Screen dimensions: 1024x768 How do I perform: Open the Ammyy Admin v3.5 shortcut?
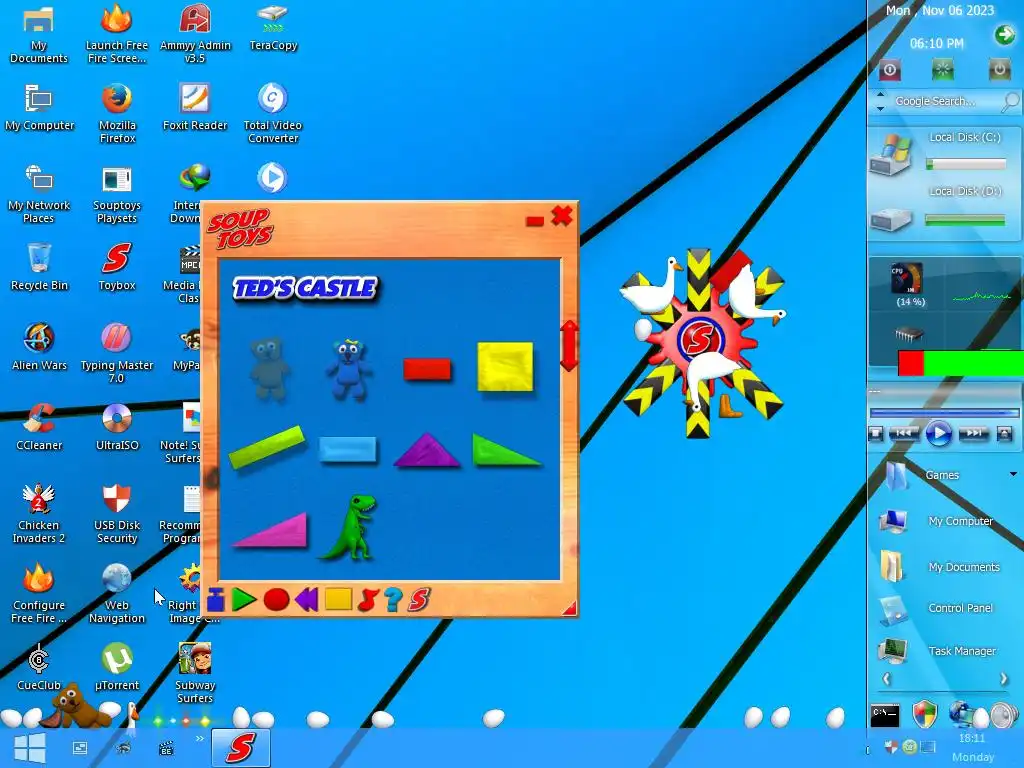coord(195,33)
